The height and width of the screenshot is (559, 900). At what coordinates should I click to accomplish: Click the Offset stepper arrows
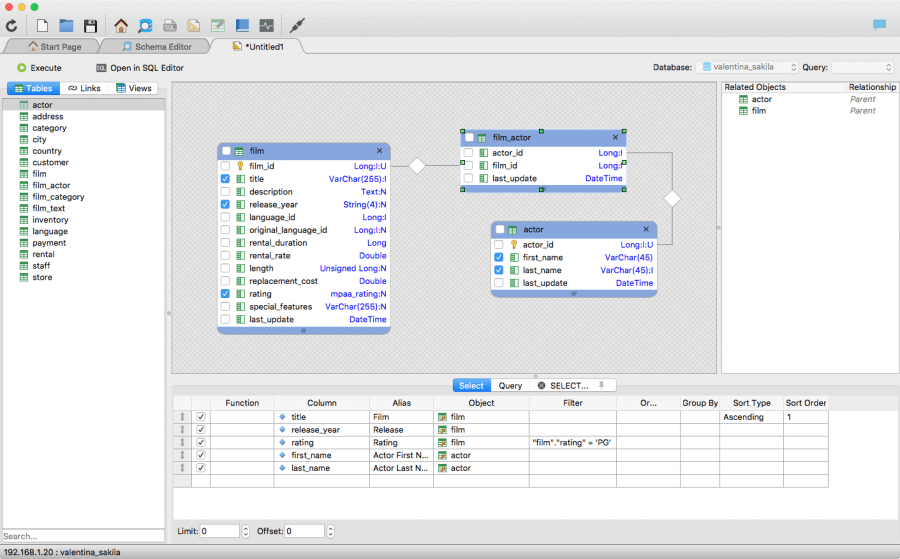(331, 531)
